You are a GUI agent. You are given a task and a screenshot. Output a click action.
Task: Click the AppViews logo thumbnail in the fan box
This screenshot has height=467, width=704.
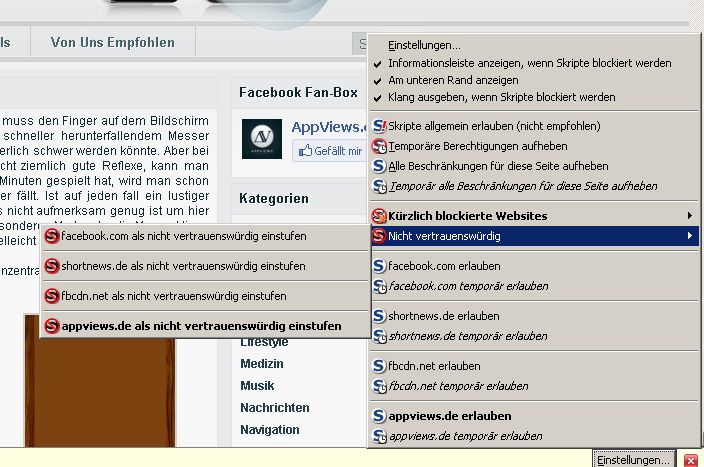(262, 139)
